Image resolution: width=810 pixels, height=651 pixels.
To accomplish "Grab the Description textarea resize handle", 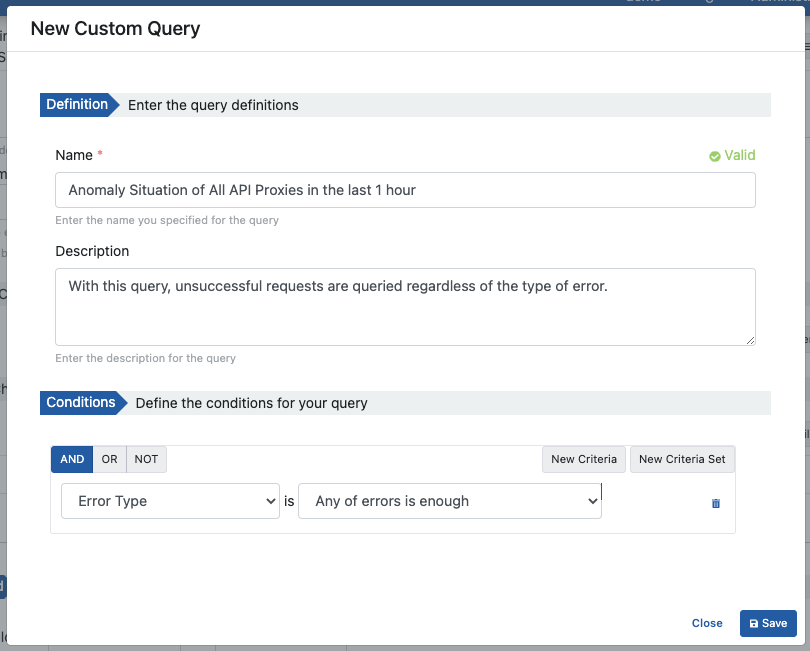I will click(750, 340).
